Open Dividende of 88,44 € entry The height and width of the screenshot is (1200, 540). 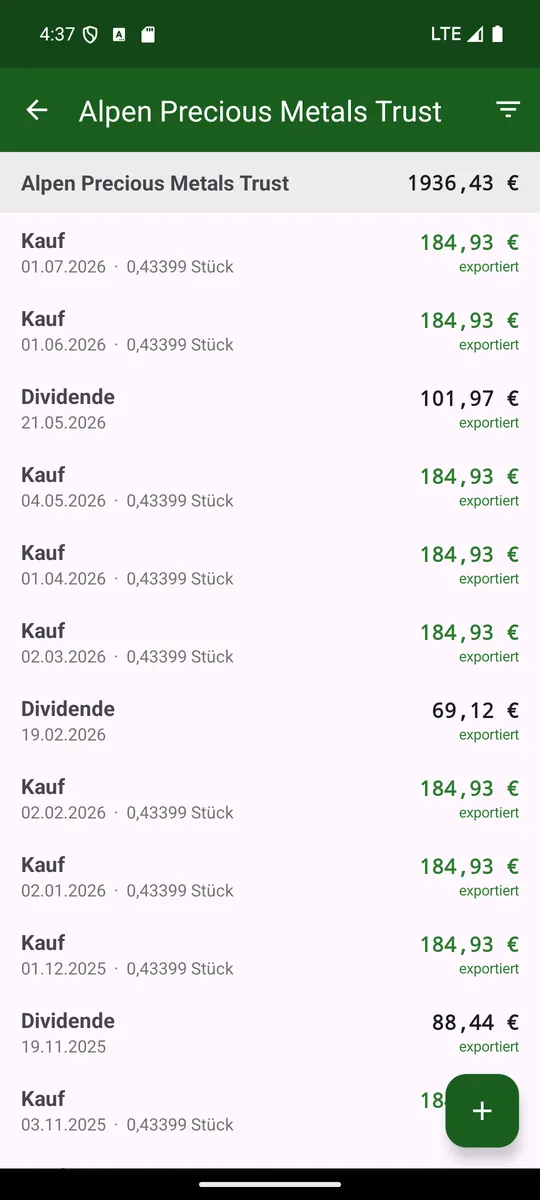270,1032
